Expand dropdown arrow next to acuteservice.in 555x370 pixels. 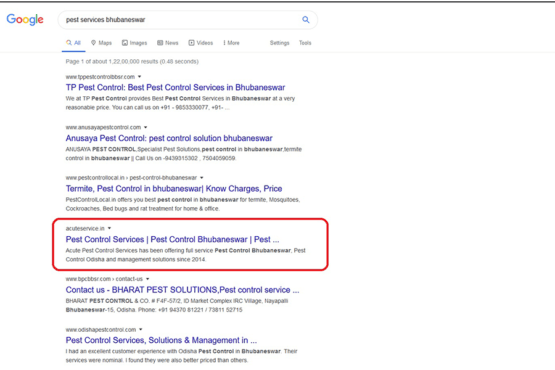click(x=109, y=228)
